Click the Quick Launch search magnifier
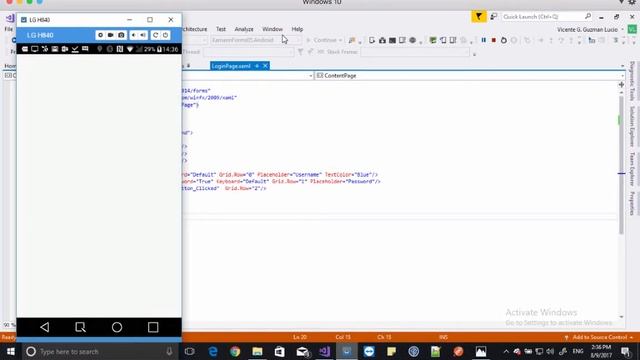This screenshot has height=360, width=640. 588,16
